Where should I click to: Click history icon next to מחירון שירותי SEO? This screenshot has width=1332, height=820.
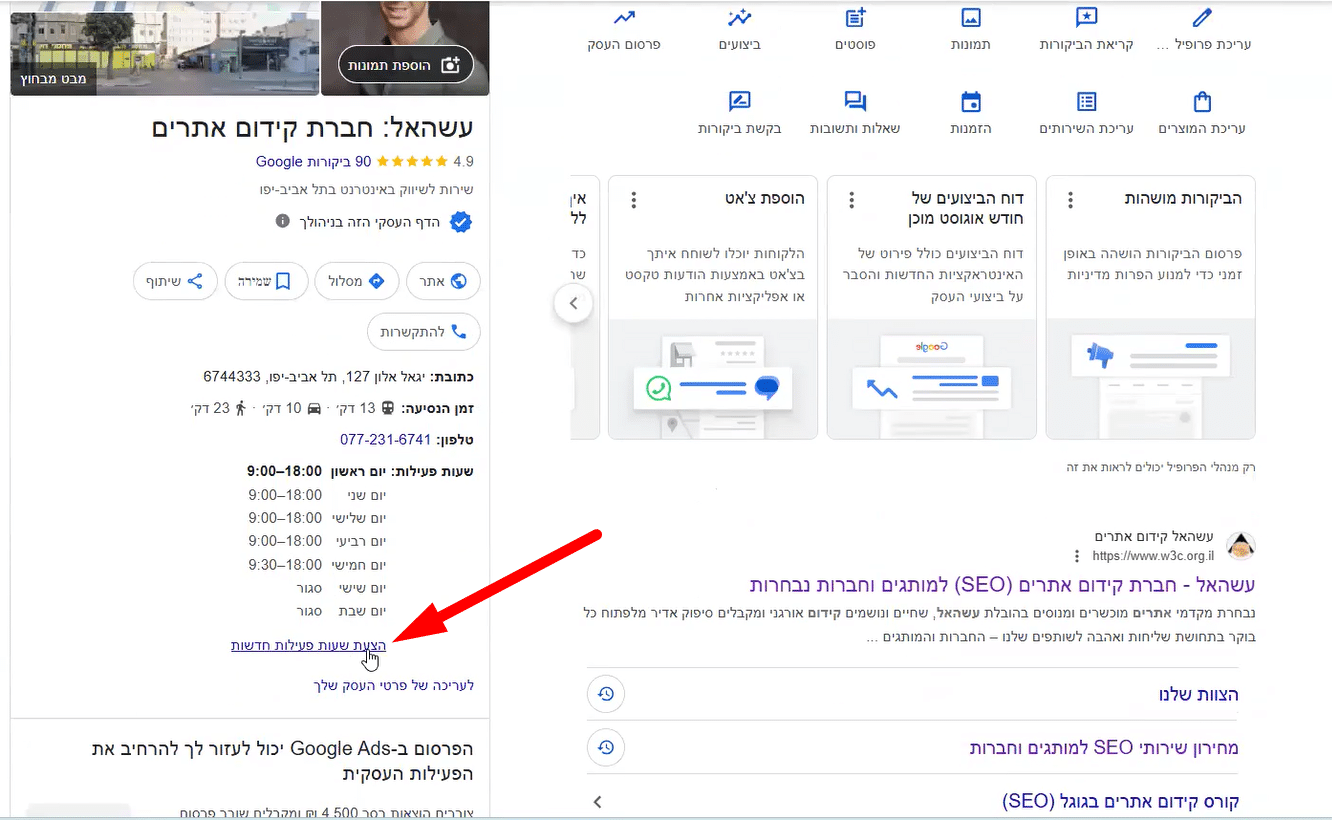(x=606, y=747)
